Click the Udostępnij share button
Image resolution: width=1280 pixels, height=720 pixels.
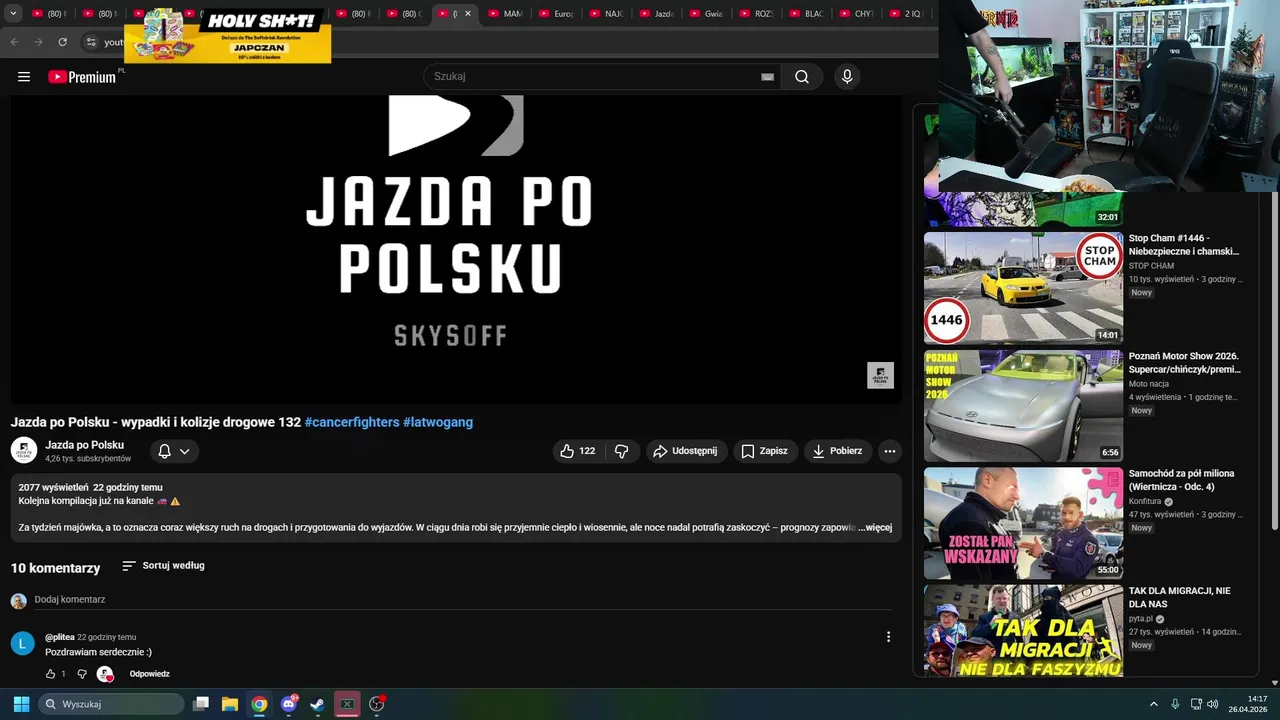coord(686,451)
